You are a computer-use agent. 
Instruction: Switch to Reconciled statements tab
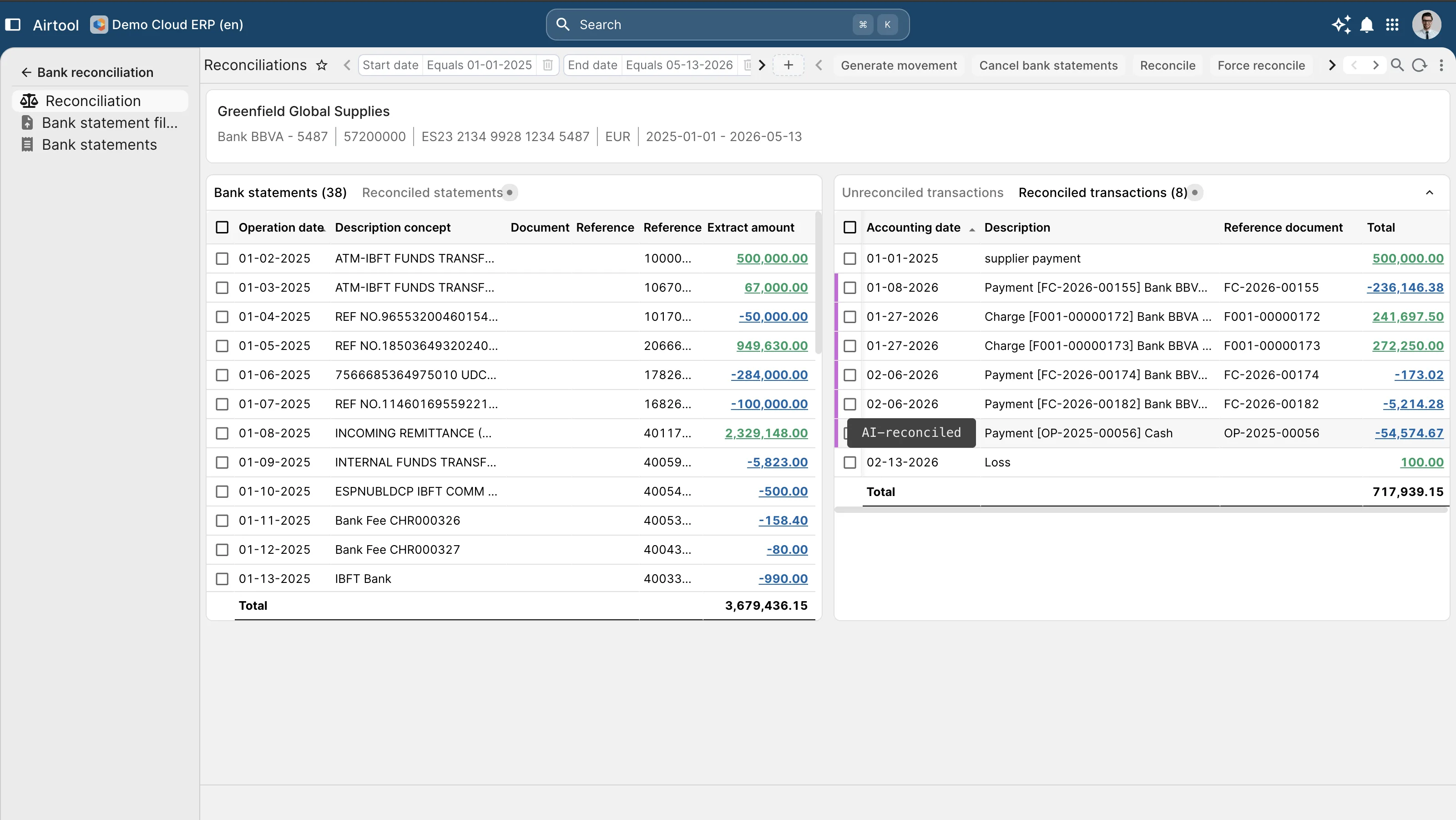click(x=432, y=192)
